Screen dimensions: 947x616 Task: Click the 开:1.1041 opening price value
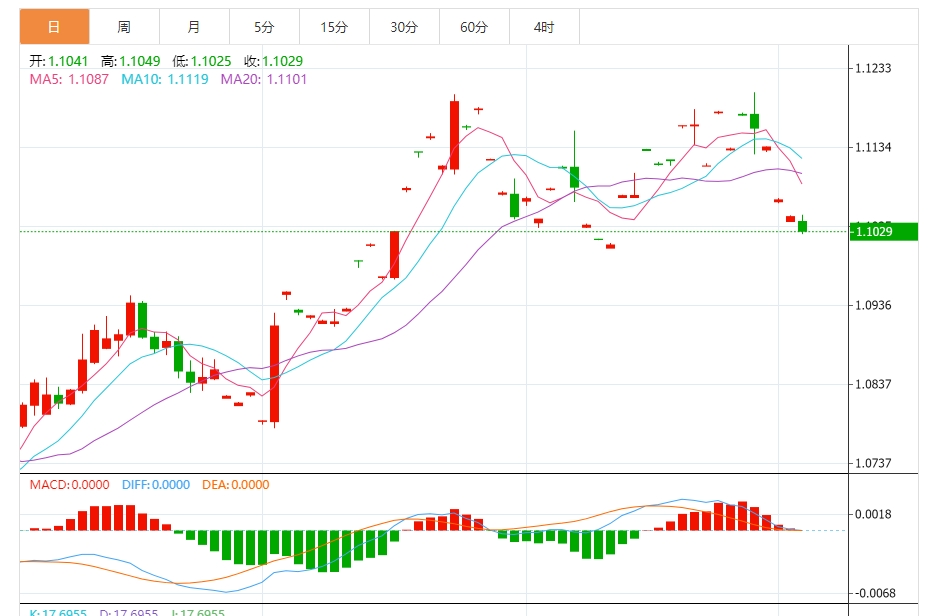(59, 61)
